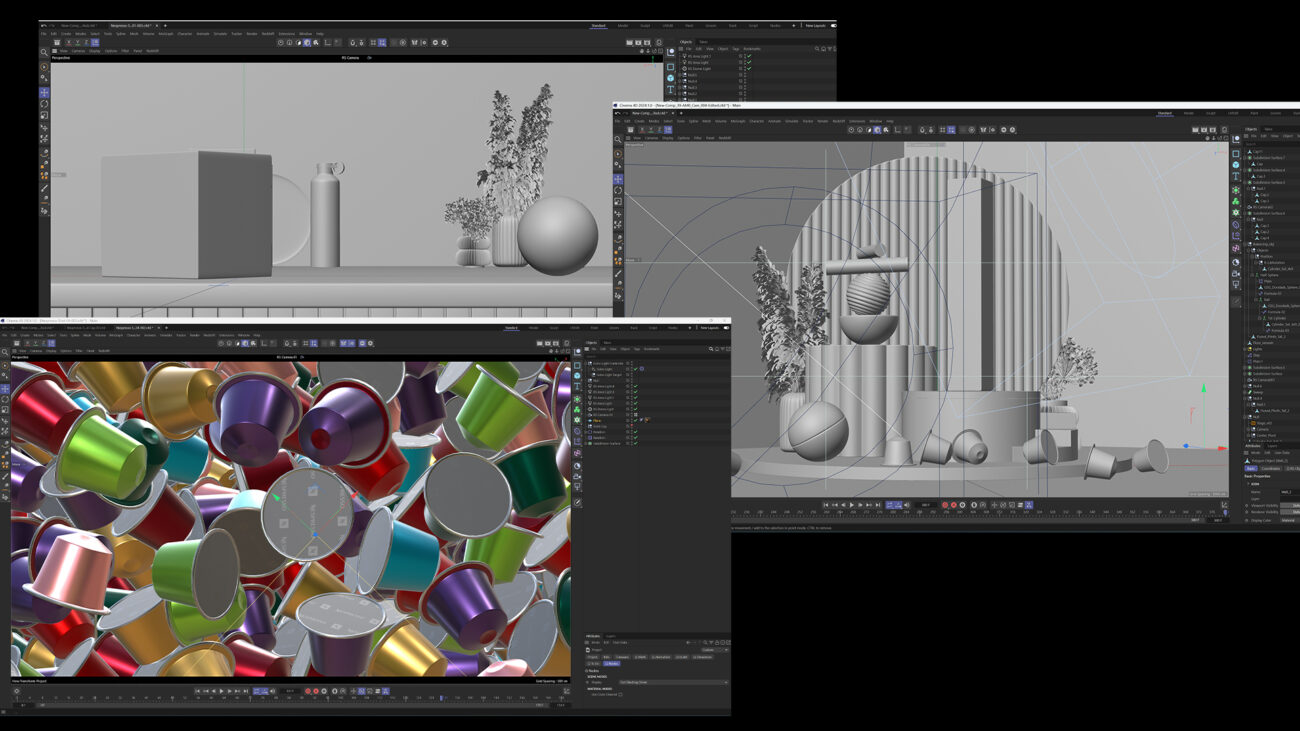Click the search magnifier icon in bottom-left window
This screenshot has width=1300, height=731.
point(5,351)
